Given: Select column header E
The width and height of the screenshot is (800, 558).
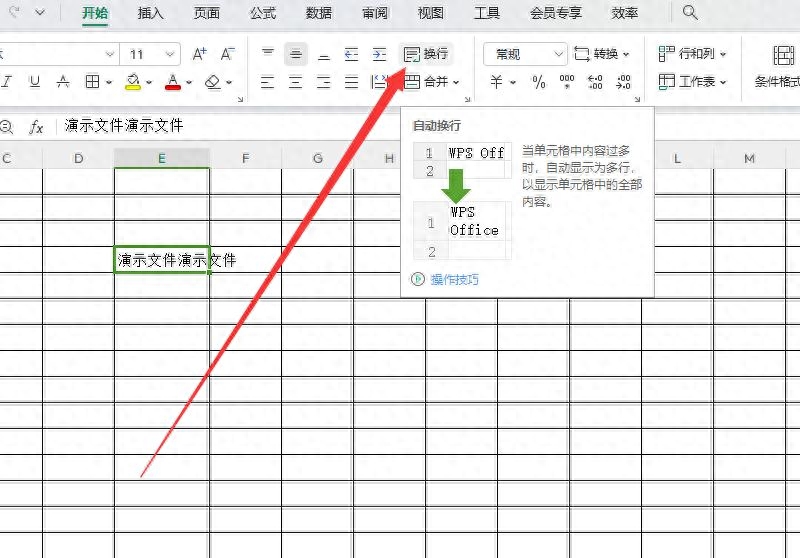Looking at the screenshot, I should pyautogui.click(x=162, y=159).
